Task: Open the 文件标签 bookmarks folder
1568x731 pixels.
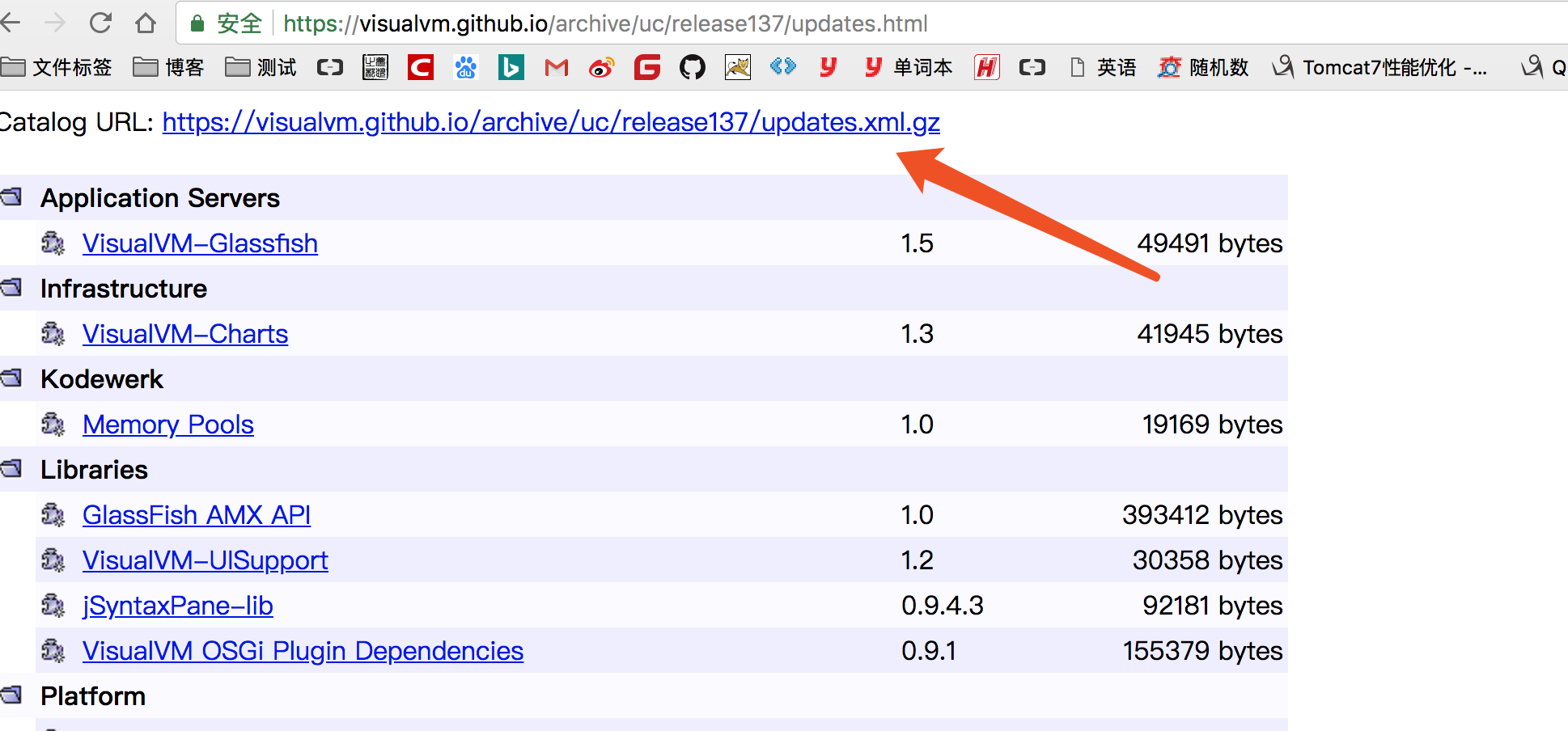Action: pyautogui.click(x=57, y=67)
